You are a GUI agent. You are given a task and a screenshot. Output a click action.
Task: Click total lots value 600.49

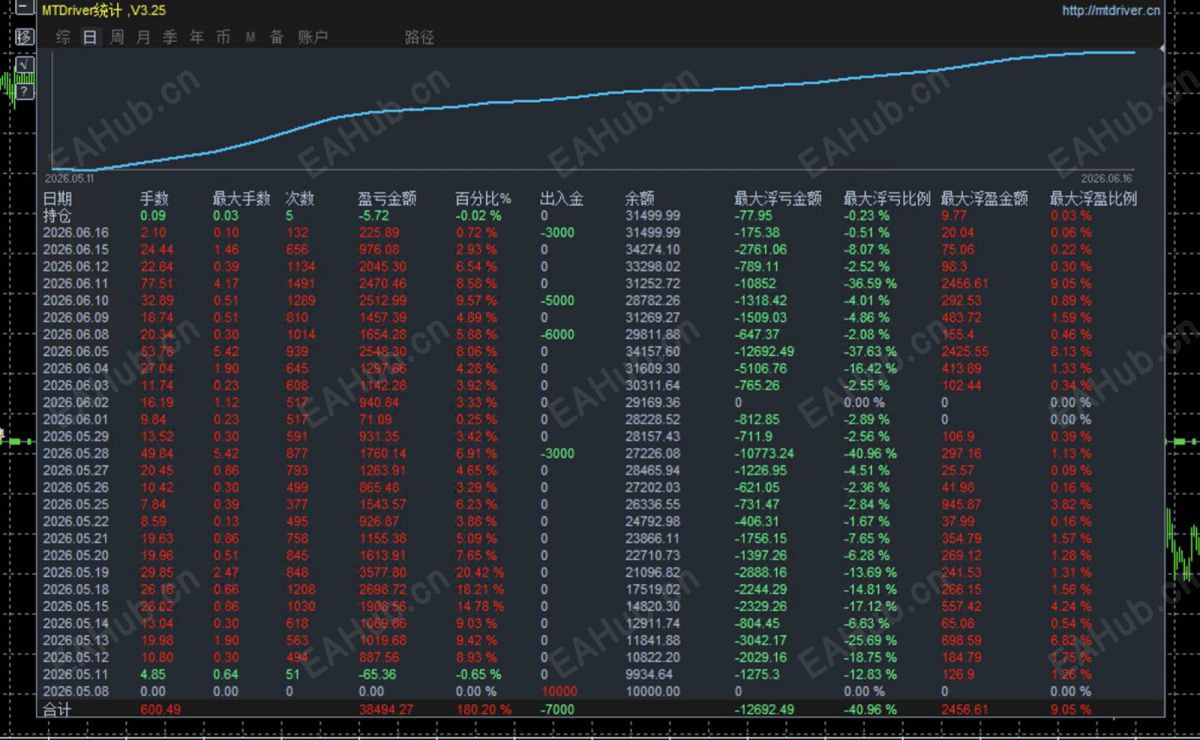point(160,709)
